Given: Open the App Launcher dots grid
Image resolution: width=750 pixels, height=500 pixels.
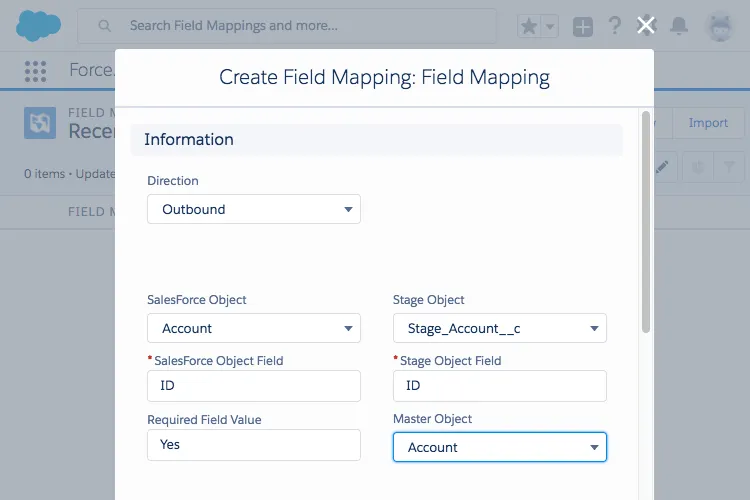Looking at the screenshot, I should 35,71.
